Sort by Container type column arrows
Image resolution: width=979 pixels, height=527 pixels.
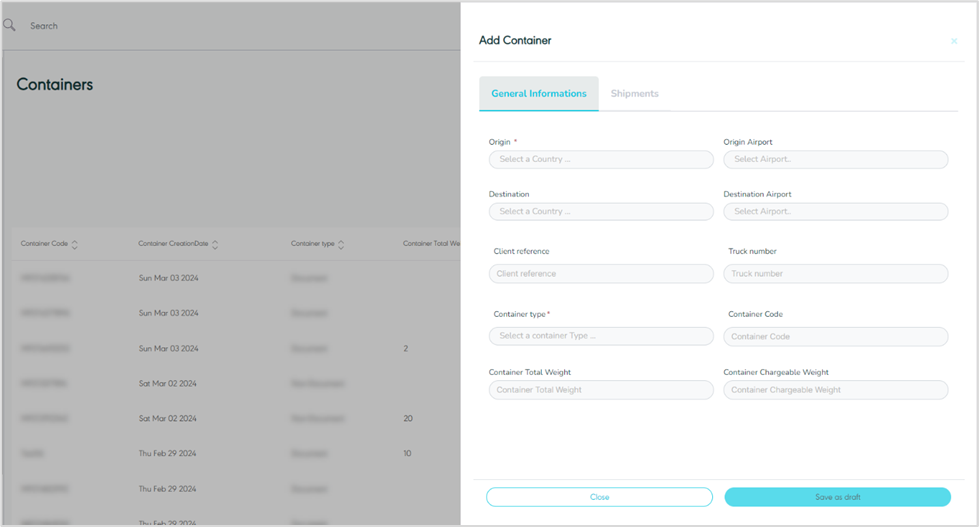[341, 244]
